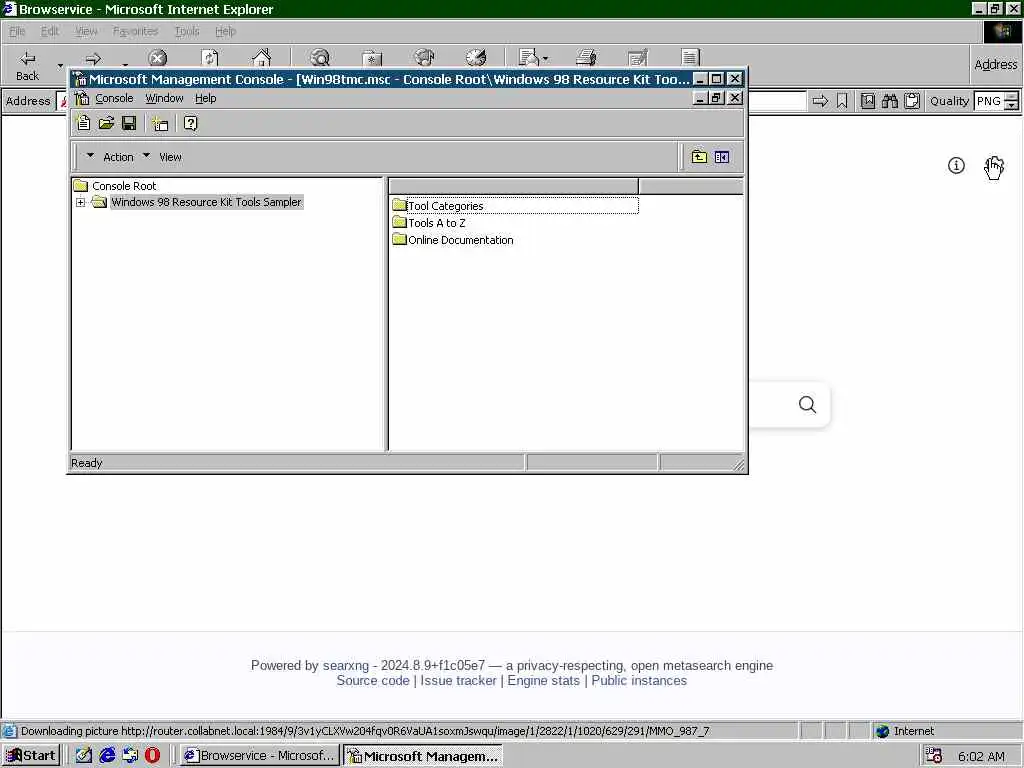
Task: Click the Up one level icon
Action: [x=699, y=157]
